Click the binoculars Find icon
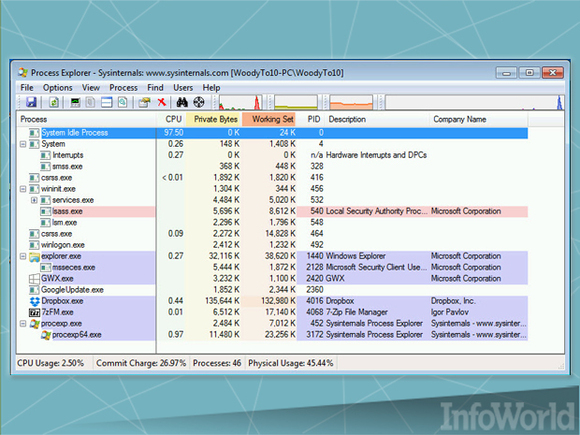This screenshot has height=435, width=580. (x=182, y=102)
